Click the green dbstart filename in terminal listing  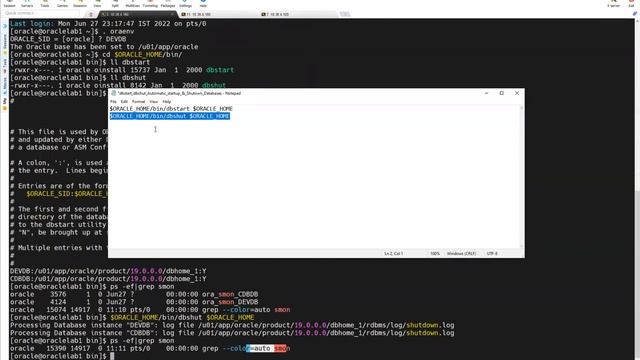[x=220, y=70]
